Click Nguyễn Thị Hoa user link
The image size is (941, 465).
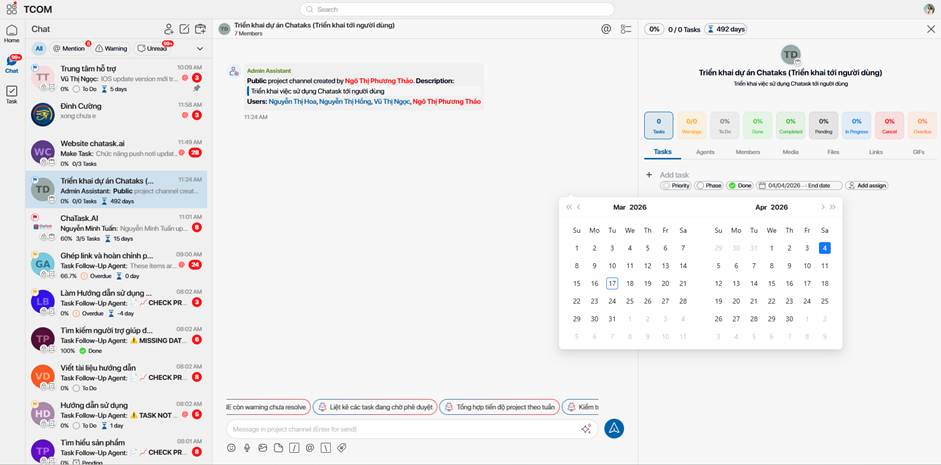[292, 102]
